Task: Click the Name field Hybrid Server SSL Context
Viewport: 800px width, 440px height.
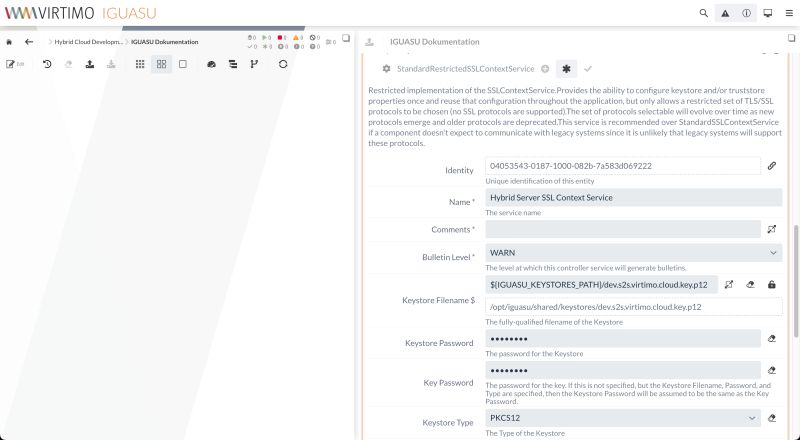Action: pos(633,198)
